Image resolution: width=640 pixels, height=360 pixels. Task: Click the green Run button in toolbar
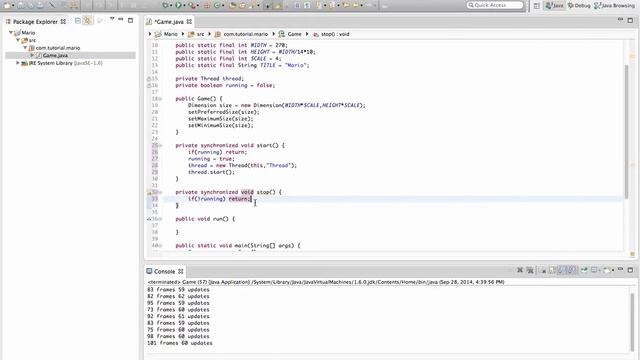click(x=178, y=5)
